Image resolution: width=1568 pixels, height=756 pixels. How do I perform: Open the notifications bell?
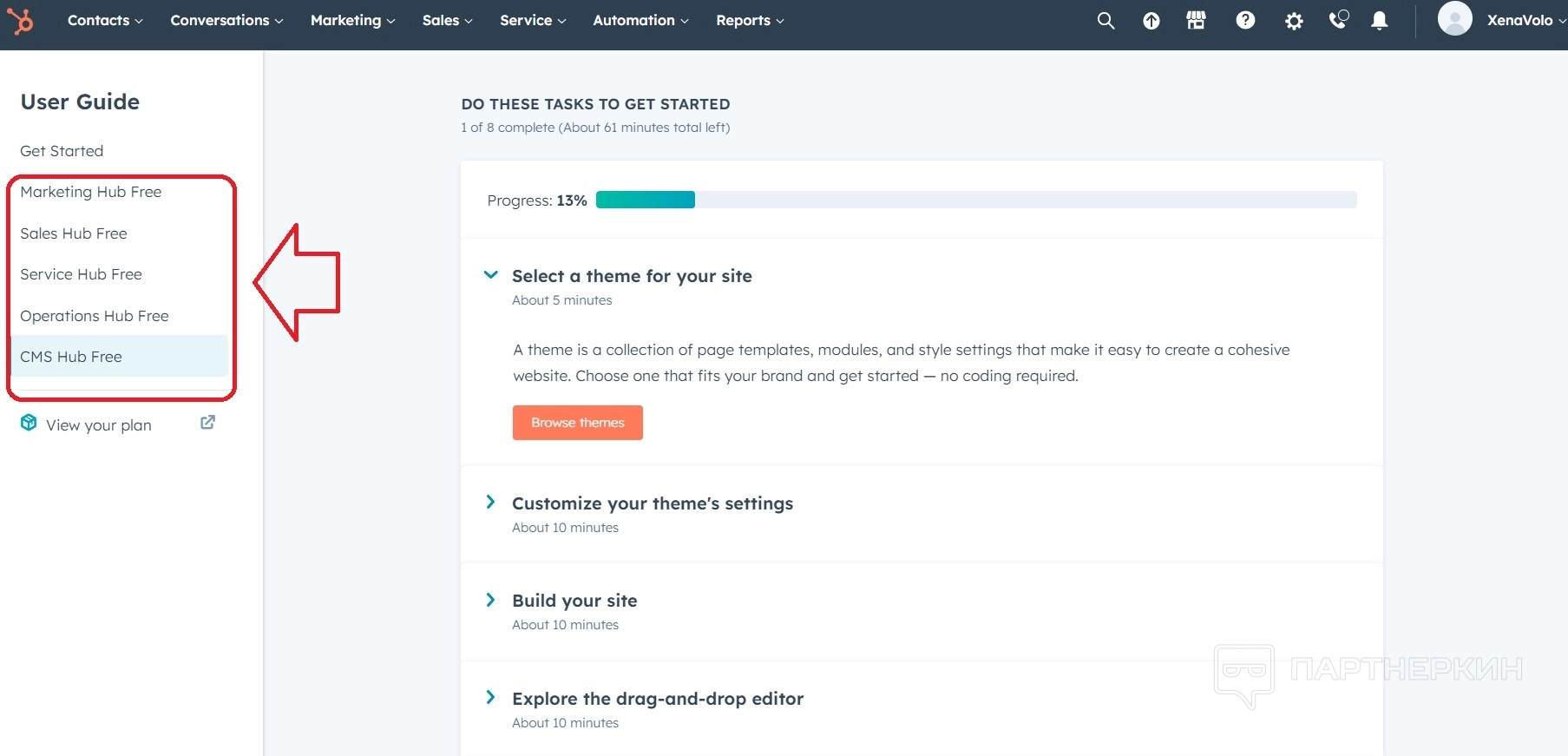[1379, 21]
